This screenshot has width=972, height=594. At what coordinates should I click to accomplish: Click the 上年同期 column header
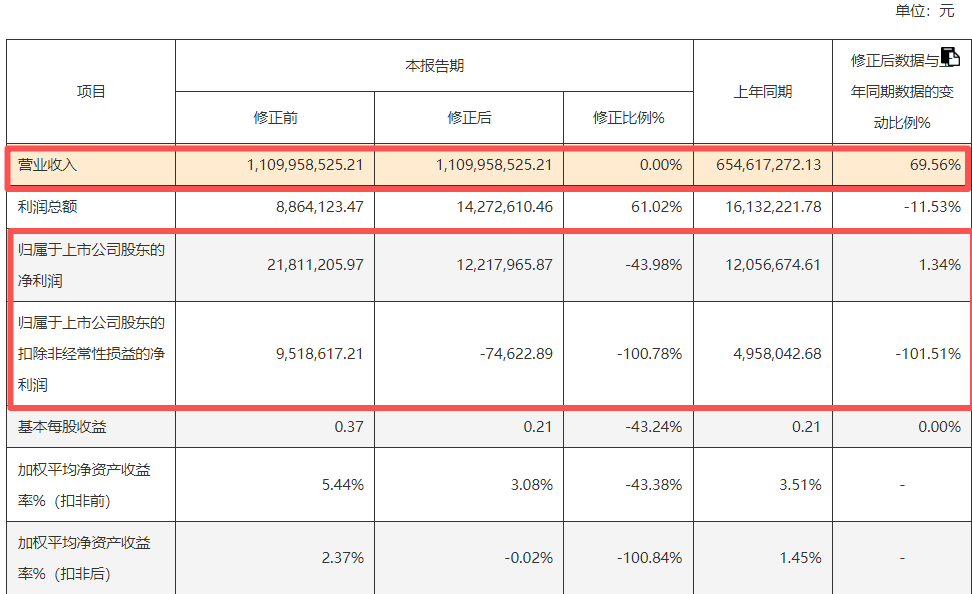point(762,92)
